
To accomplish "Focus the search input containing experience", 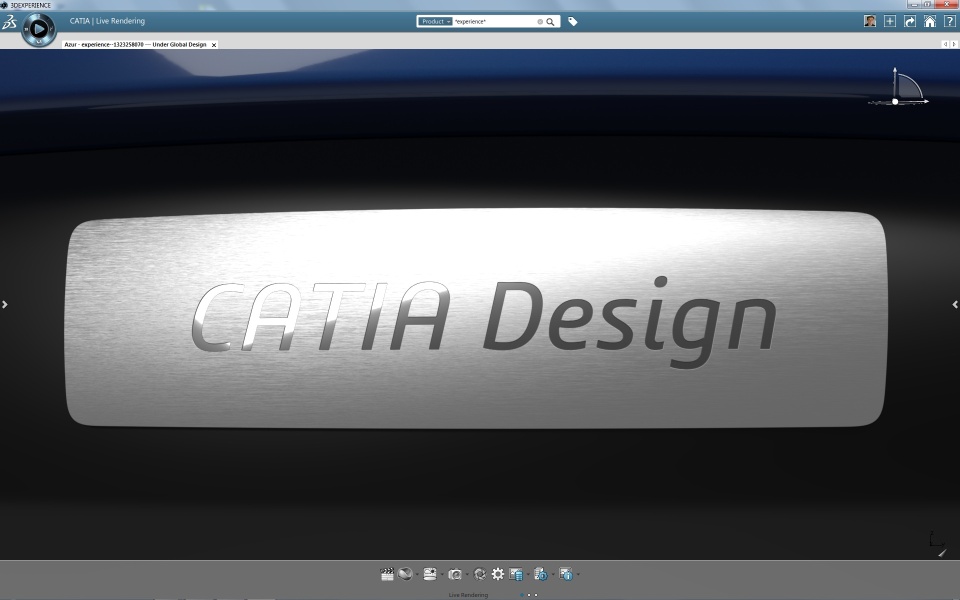I will point(493,21).
